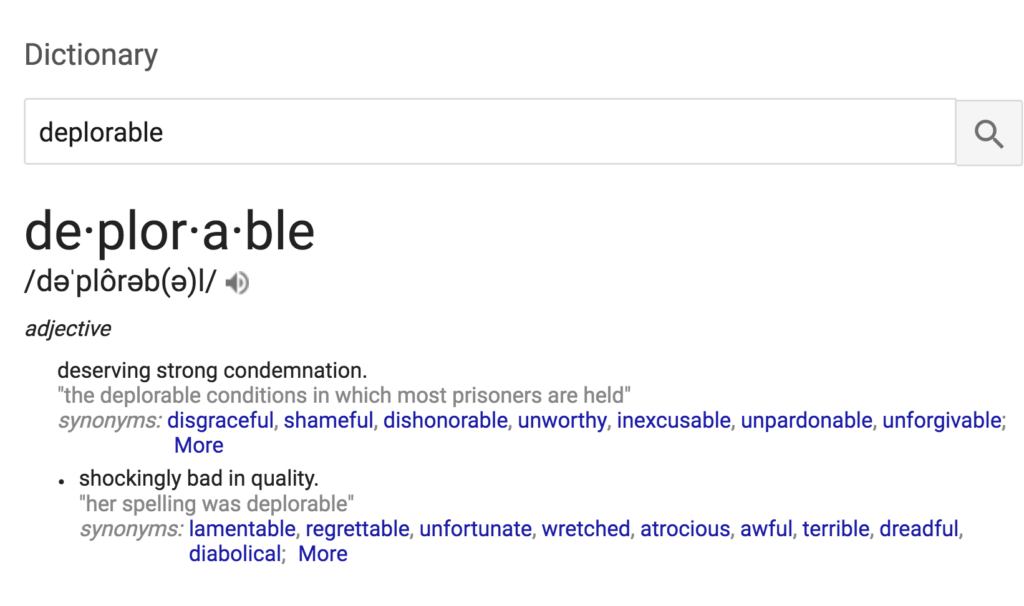Play the pronunciation audio speaker icon
Screen dimensions: 1024x606
[237, 283]
